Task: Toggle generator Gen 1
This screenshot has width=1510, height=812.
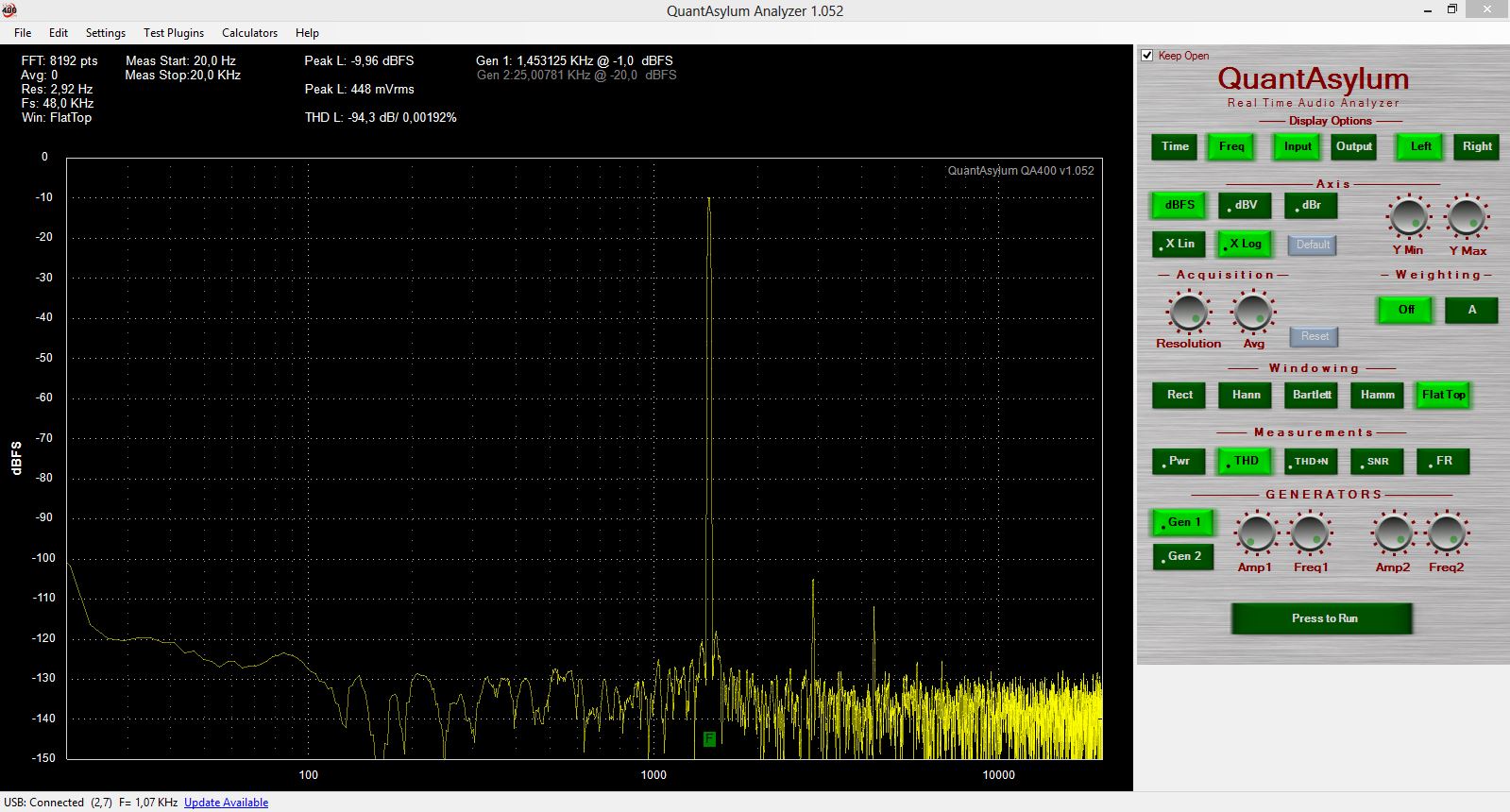Action: click(x=1183, y=522)
